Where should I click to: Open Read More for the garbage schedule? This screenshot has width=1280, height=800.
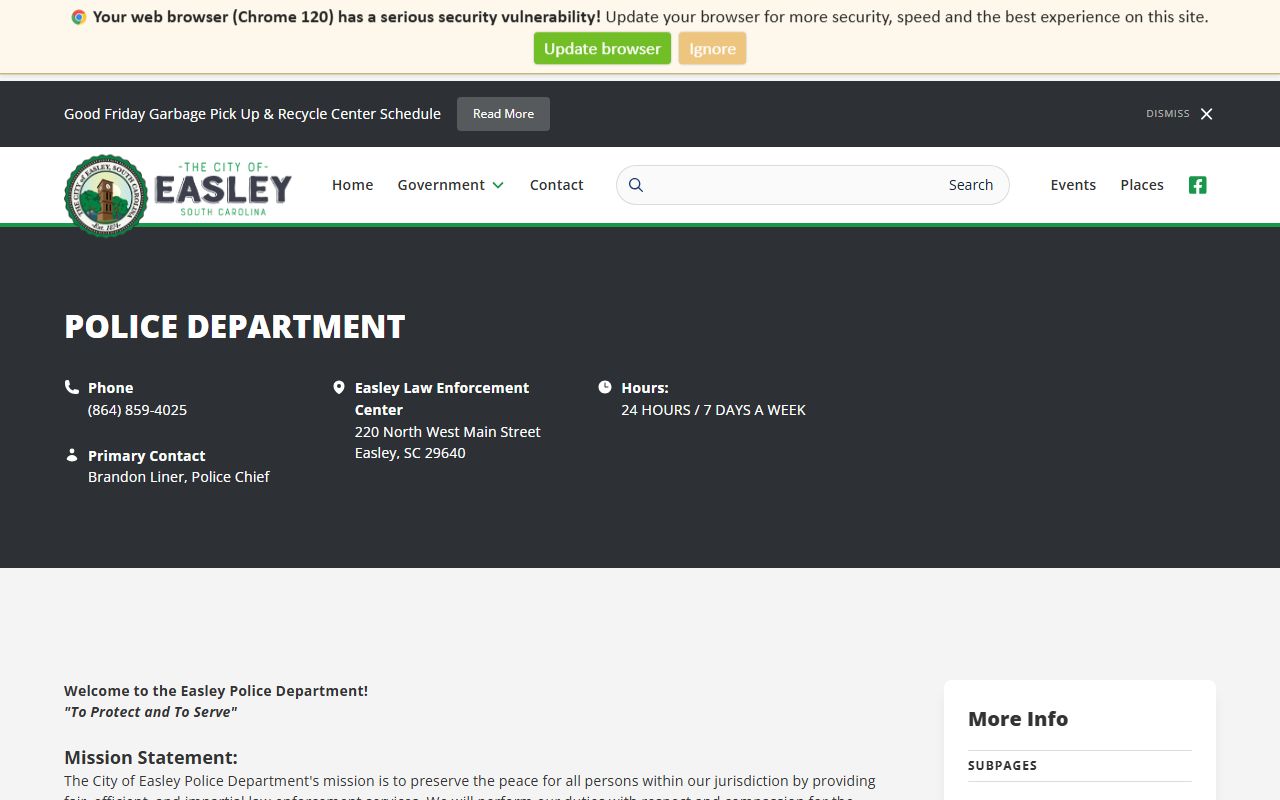pos(503,114)
